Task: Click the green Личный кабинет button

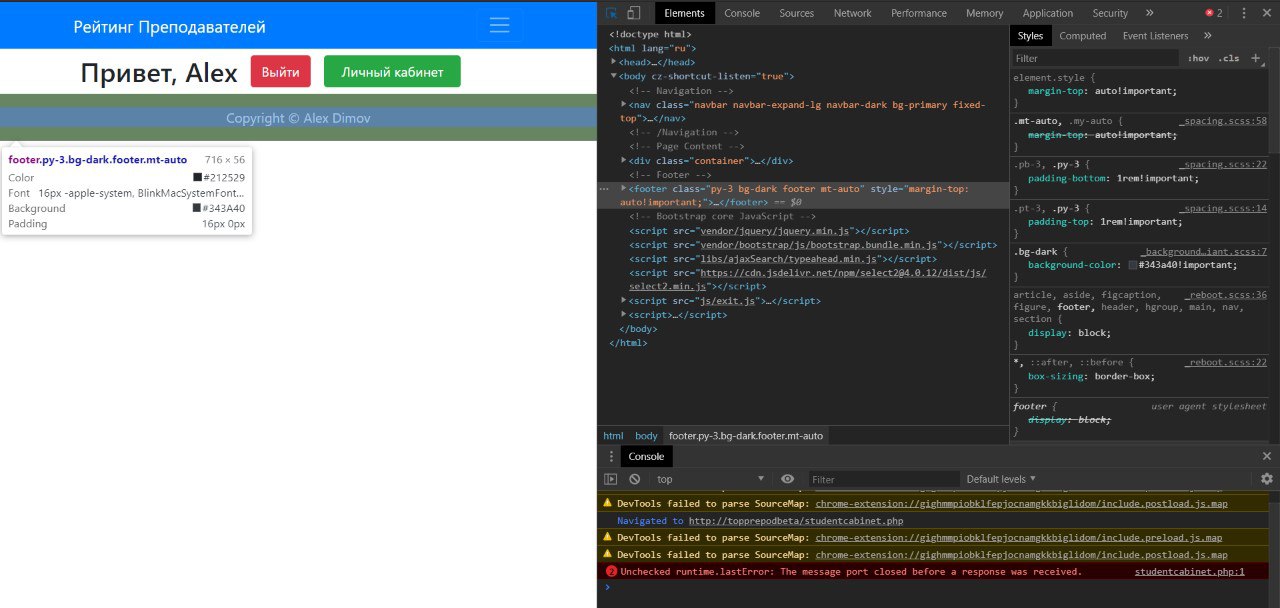Action: pyautogui.click(x=392, y=72)
